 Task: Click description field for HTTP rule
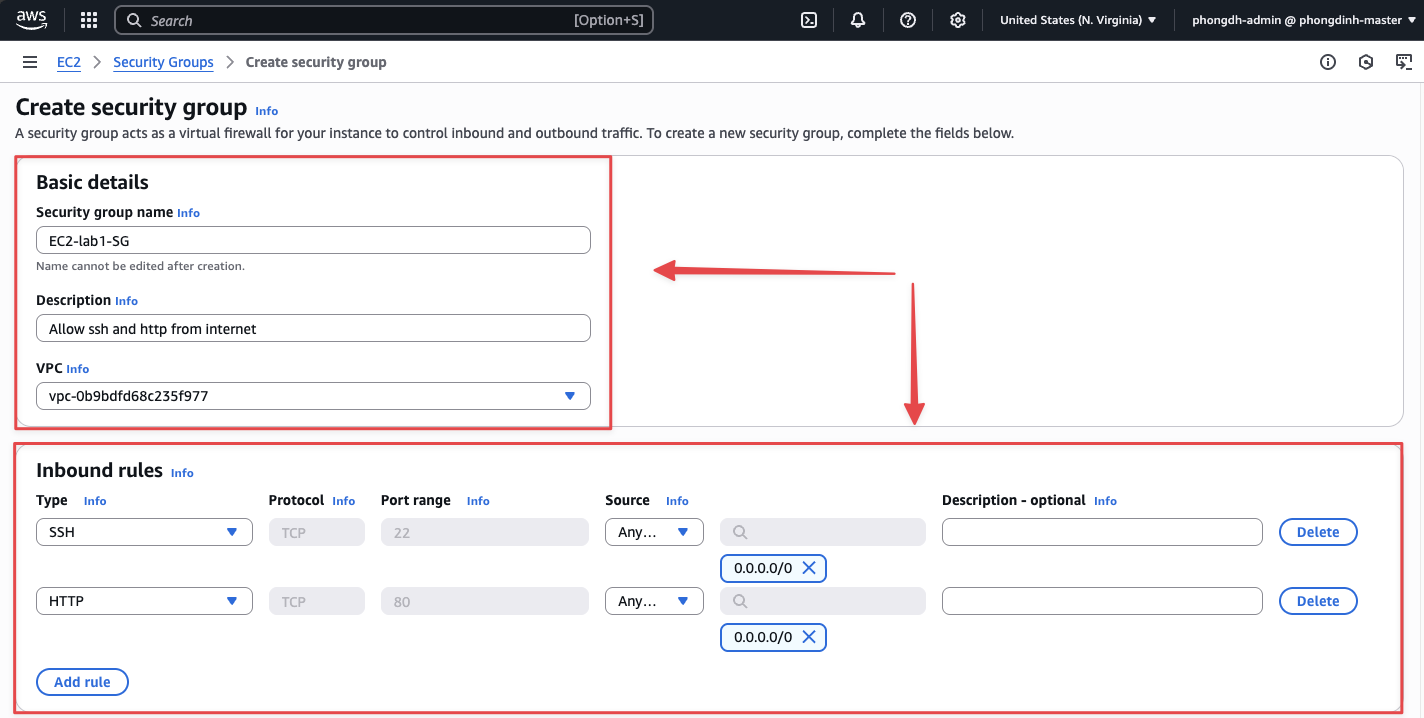(1102, 601)
